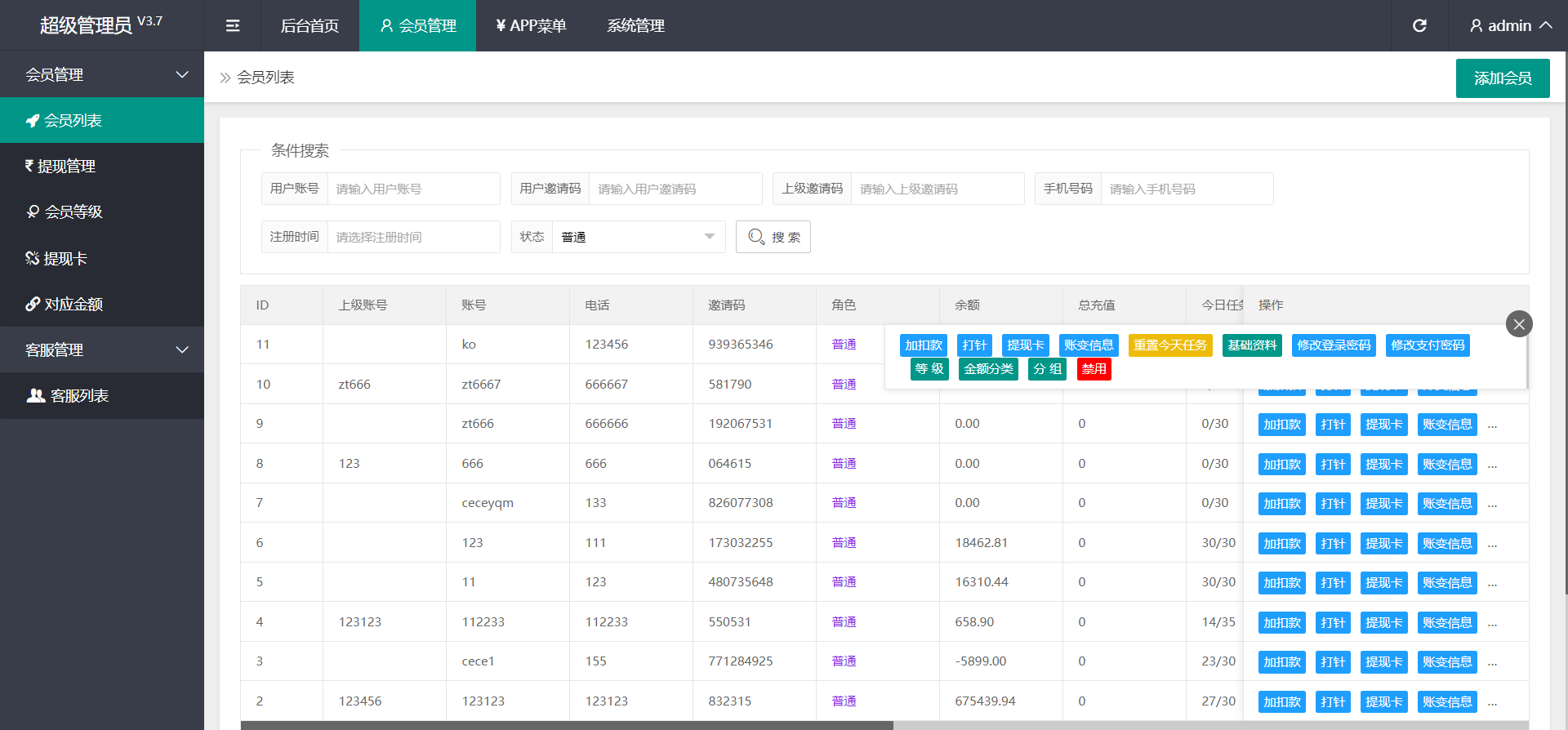
Task: Open 客服列表 in the sidebar
Action: [102, 396]
